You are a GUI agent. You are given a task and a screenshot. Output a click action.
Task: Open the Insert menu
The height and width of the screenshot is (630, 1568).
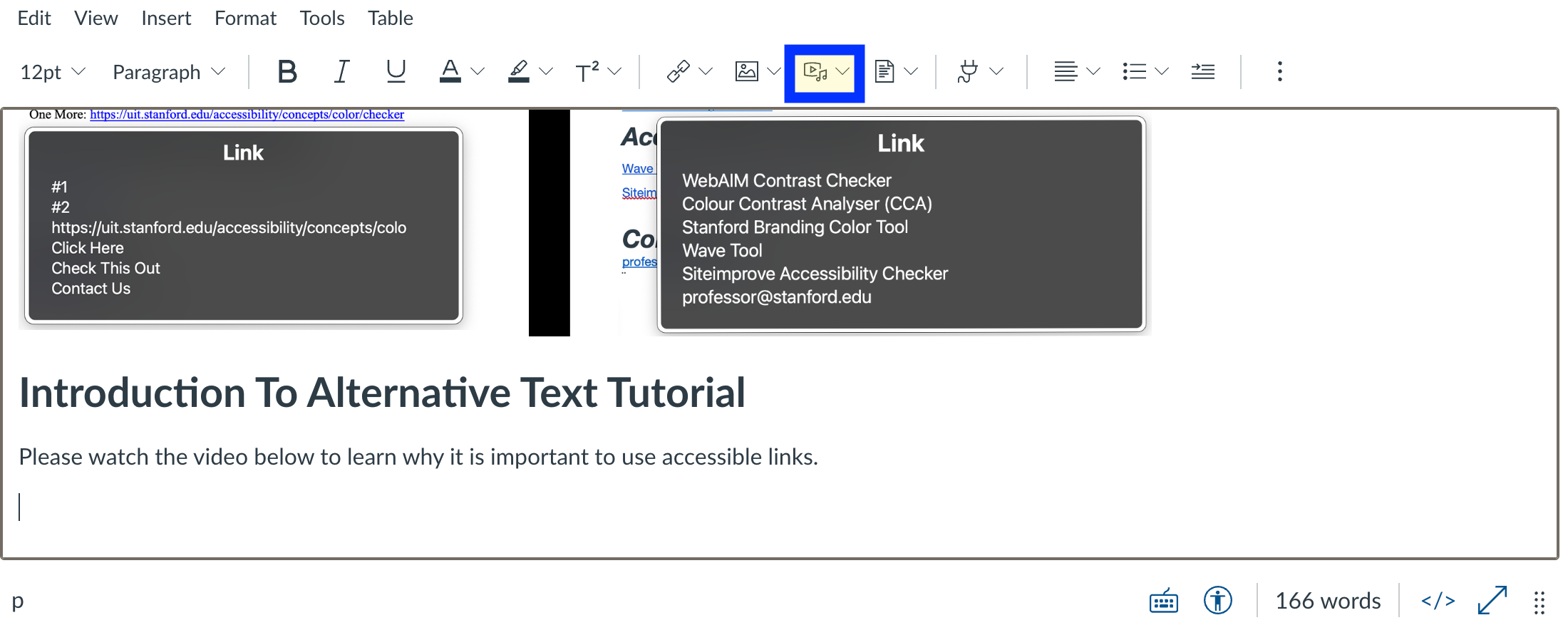click(166, 18)
